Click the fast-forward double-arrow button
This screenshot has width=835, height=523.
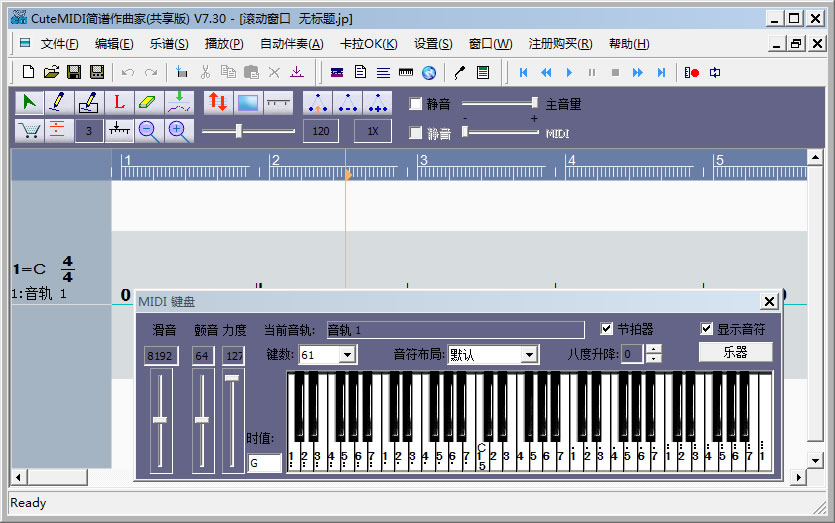[637, 72]
